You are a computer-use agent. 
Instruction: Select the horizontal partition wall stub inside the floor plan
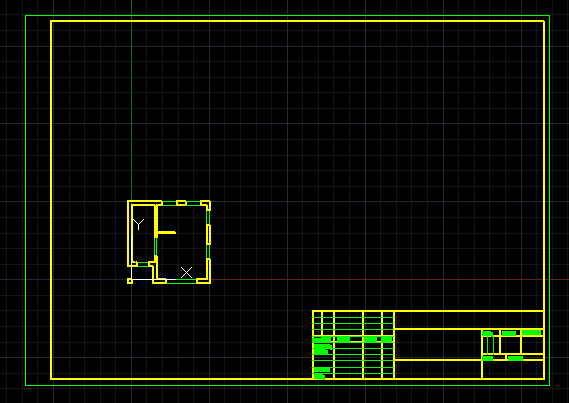click(167, 233)
